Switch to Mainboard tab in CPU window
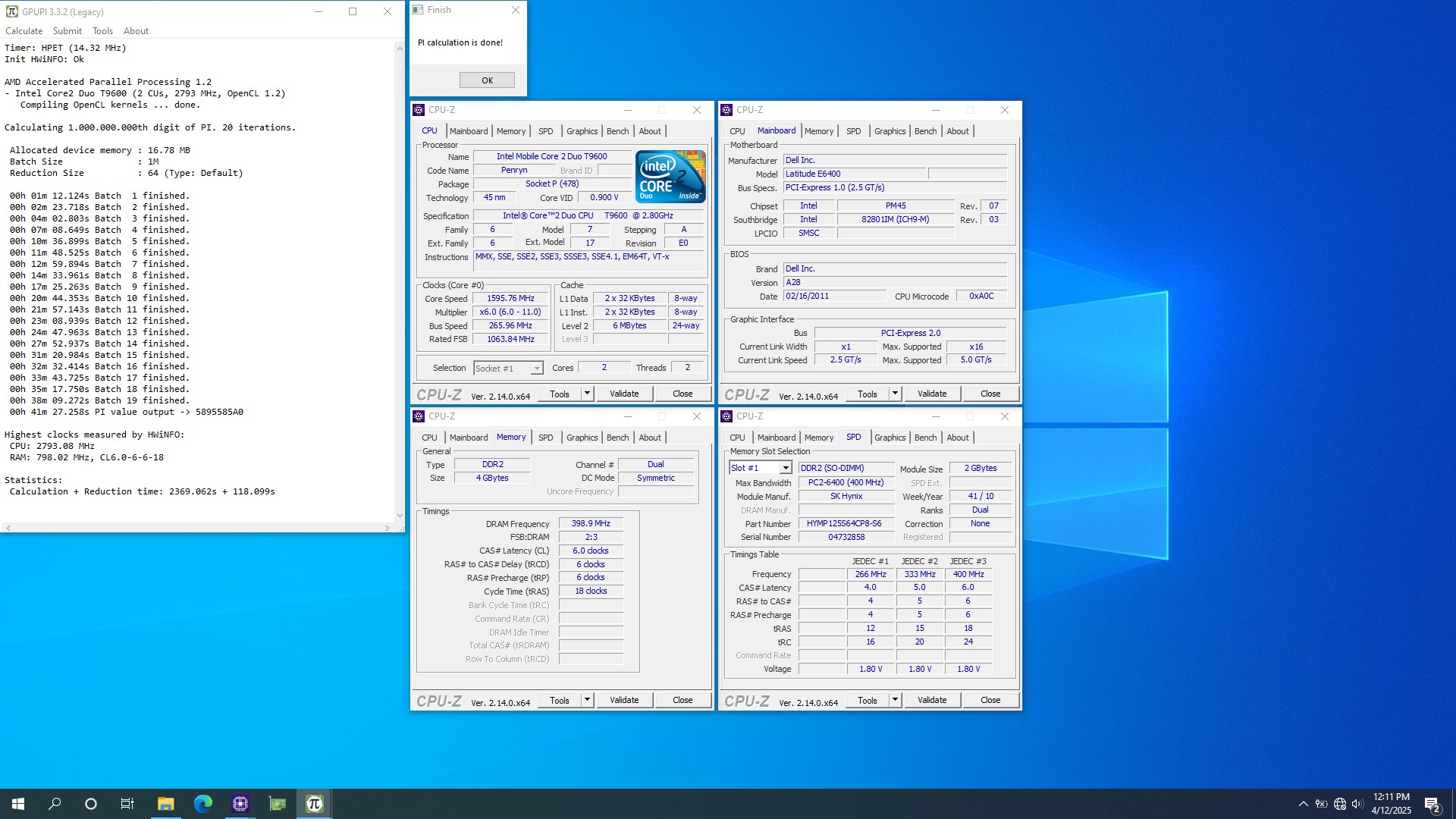 [x=468, y=131]
